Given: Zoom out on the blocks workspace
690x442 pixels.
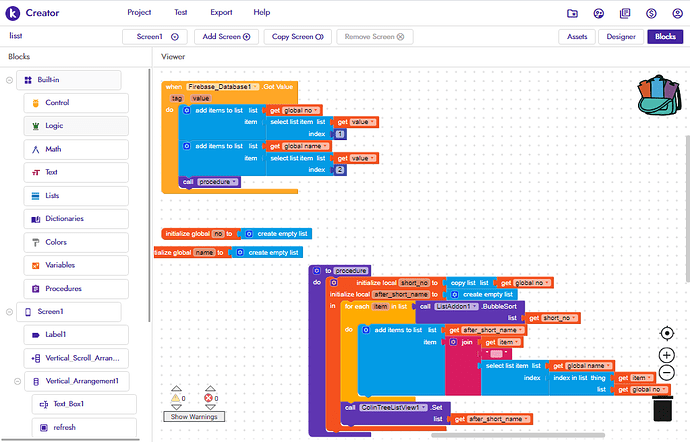Looking at the screenshot, I should pyautogui.click(x=667, y=373).
